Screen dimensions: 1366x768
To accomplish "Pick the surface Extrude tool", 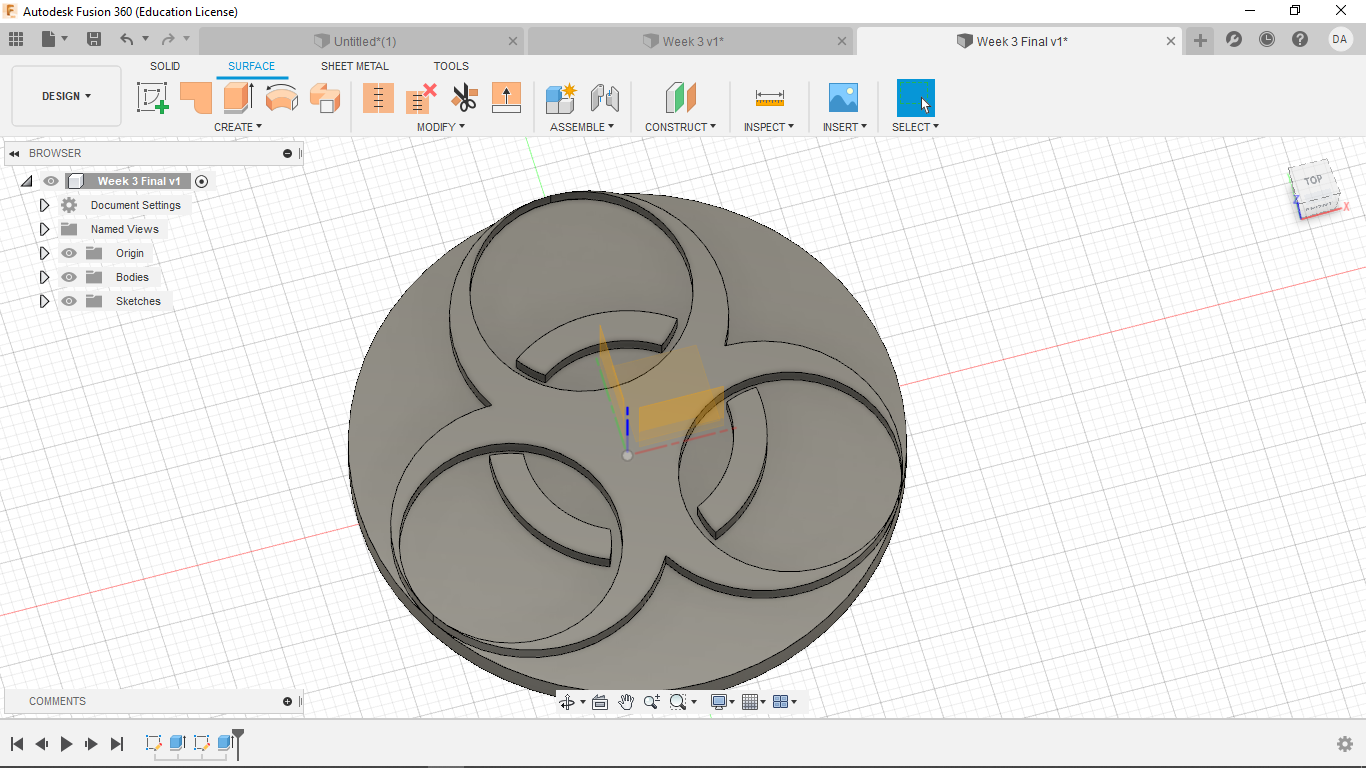I will point(239,98).
